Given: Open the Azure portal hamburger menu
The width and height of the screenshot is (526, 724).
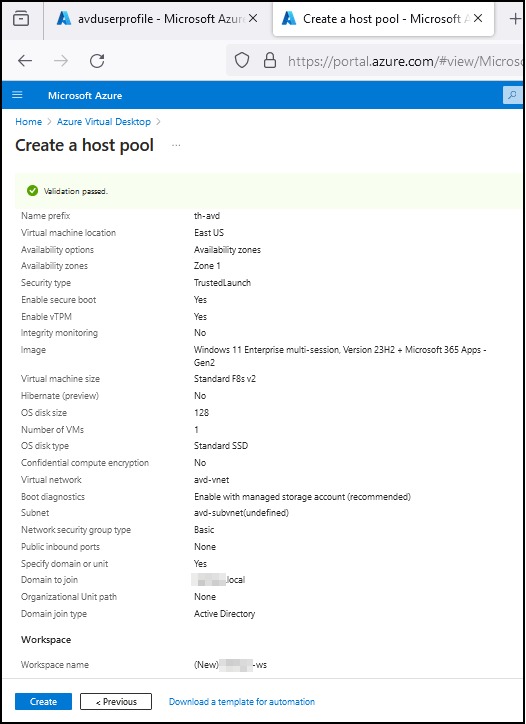Looking at the screenshot, I should [17, 95].
